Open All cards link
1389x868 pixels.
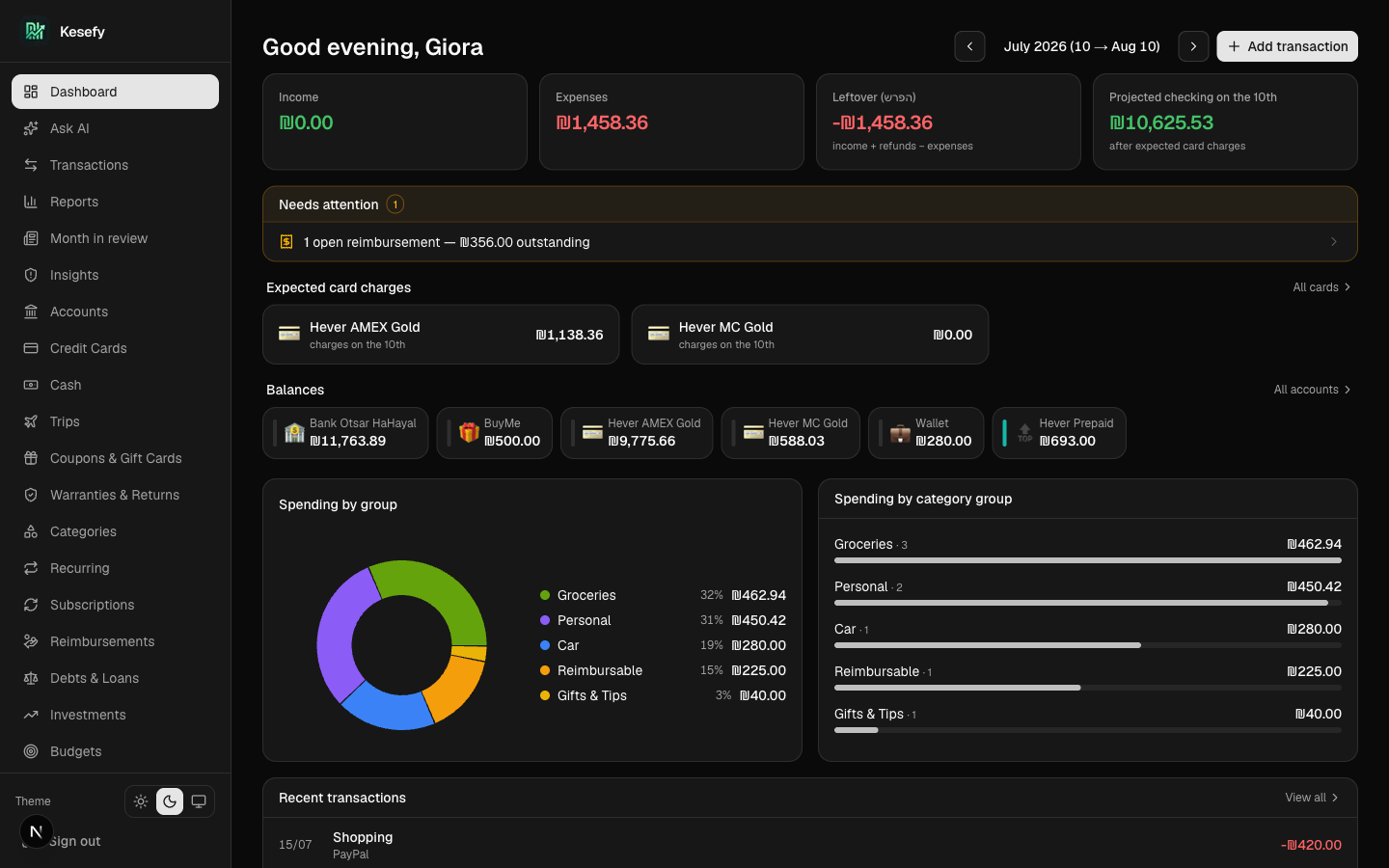point(1321,287)
